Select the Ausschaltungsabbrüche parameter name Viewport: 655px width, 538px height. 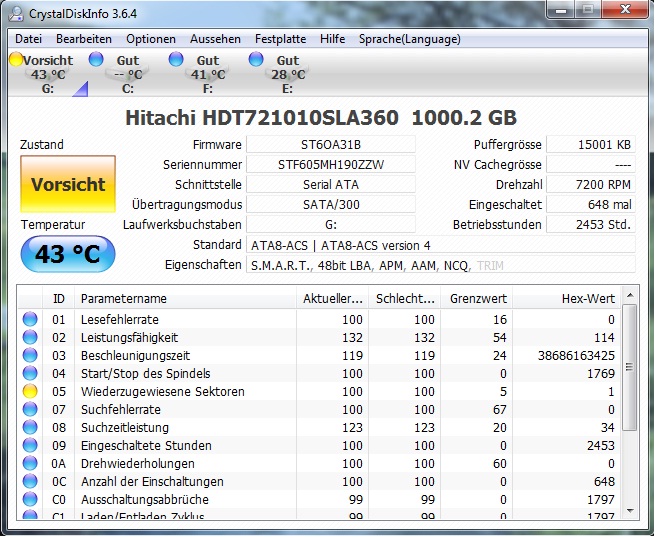point(145,500)
